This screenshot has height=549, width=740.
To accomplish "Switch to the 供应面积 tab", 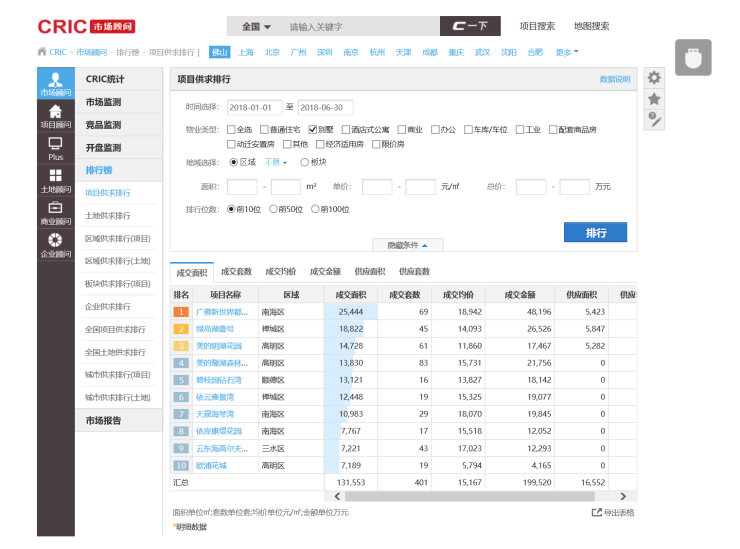I will [369, 272].
